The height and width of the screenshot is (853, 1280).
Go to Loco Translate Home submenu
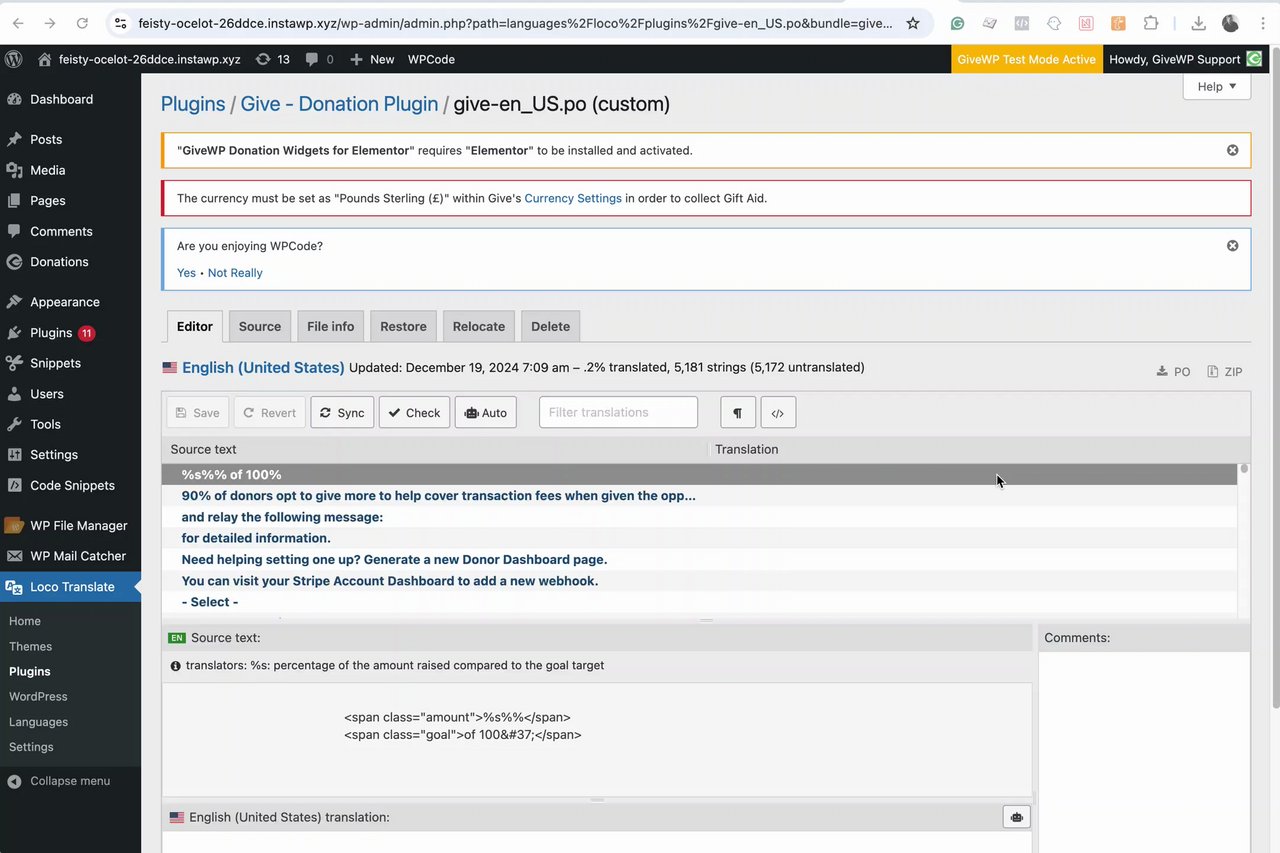coord(25,621)
